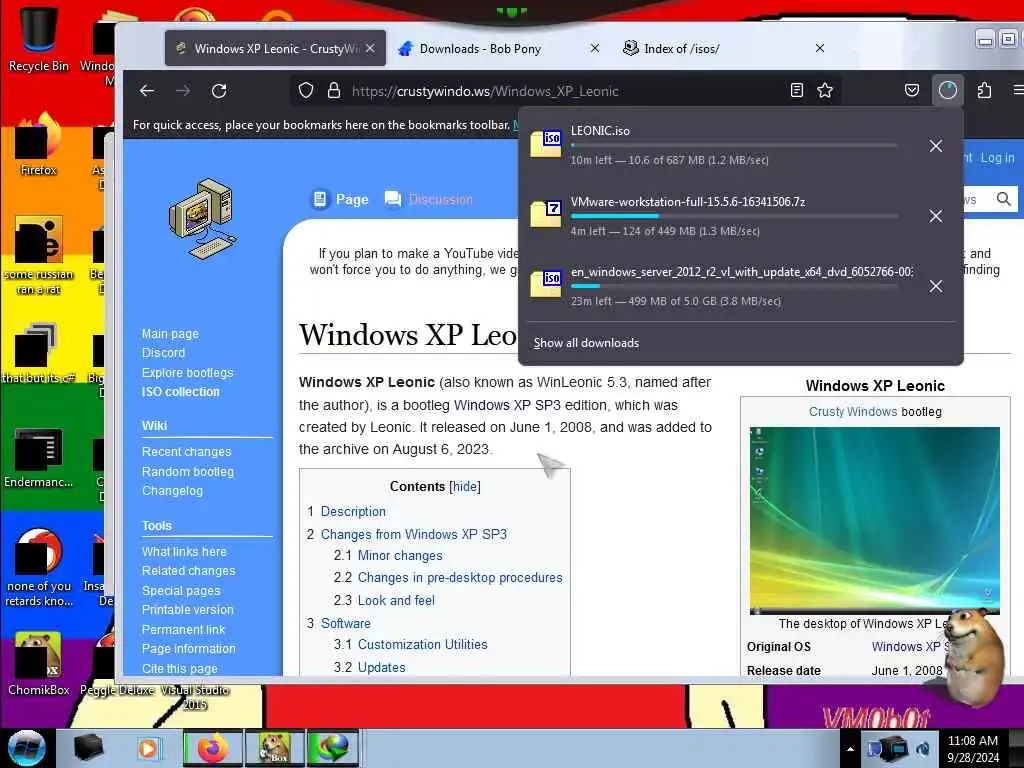Click the VMware 7z archive icon

[x=546, y=214]
